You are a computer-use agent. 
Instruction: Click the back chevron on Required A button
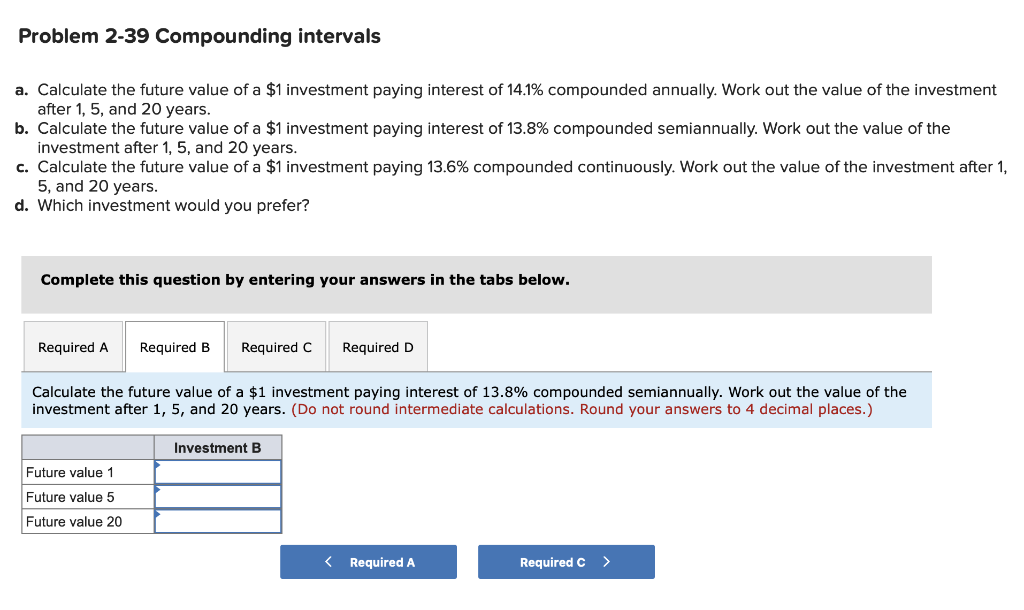328,561
